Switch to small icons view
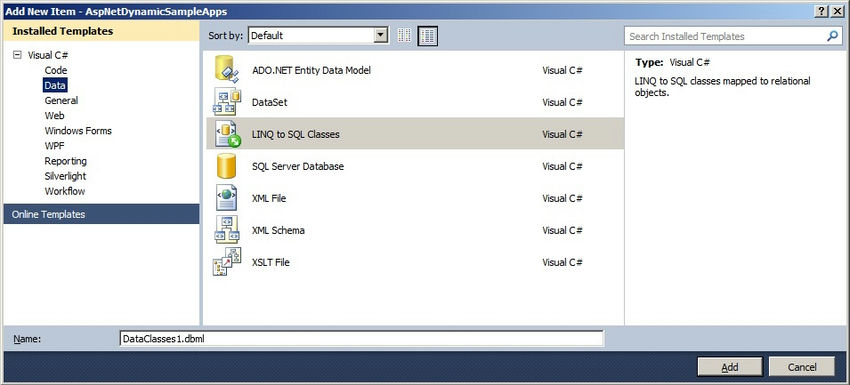Viewport: 850px width, 385px height. 404,36
